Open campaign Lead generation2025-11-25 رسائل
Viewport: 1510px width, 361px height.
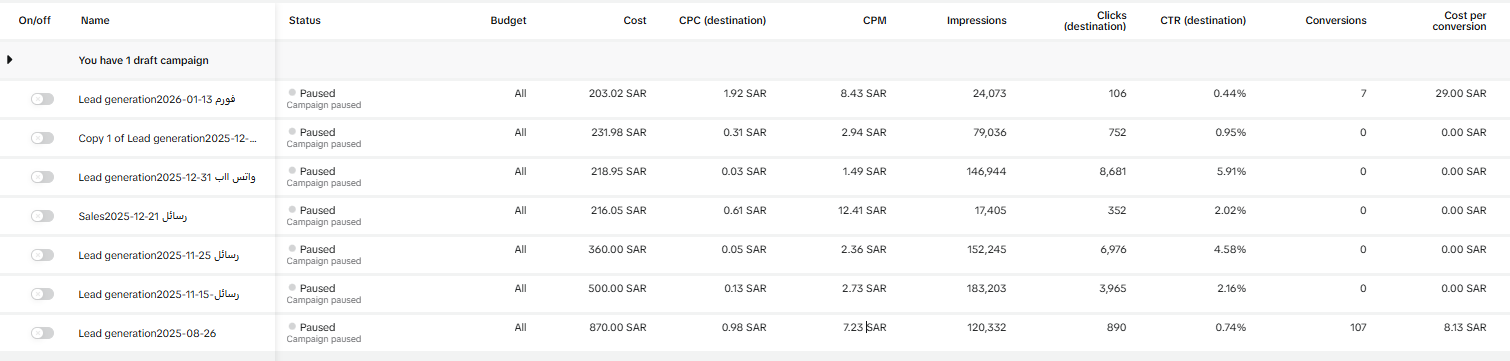pos(159,255)
